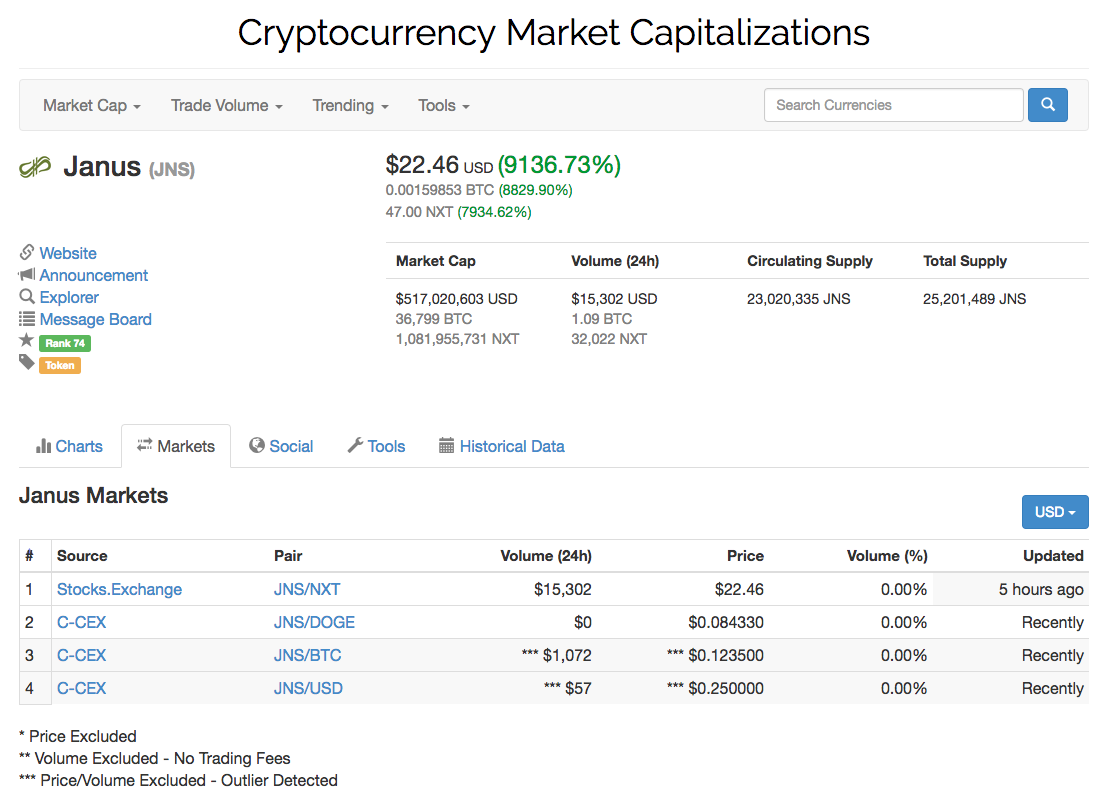Open the Historical Data tab
Viewport: 1117px width, 799px height.
[x=502, y=446]
